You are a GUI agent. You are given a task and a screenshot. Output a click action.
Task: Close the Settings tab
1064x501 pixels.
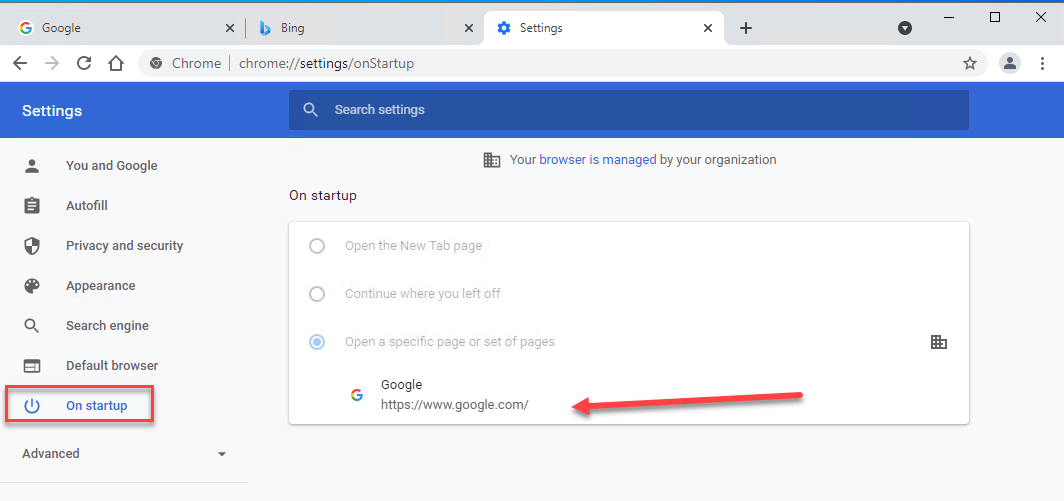click(708, 28)
